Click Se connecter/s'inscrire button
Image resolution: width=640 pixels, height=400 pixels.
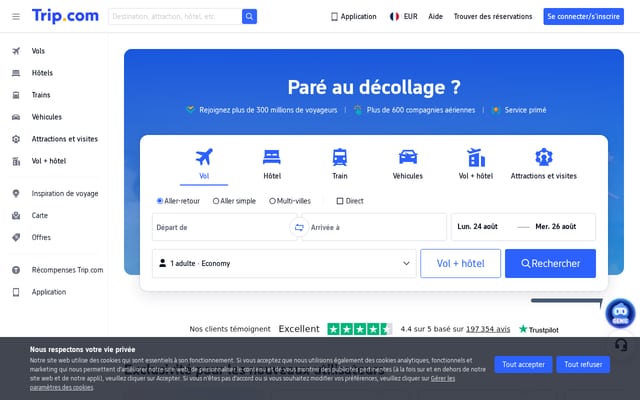(583, 16)
